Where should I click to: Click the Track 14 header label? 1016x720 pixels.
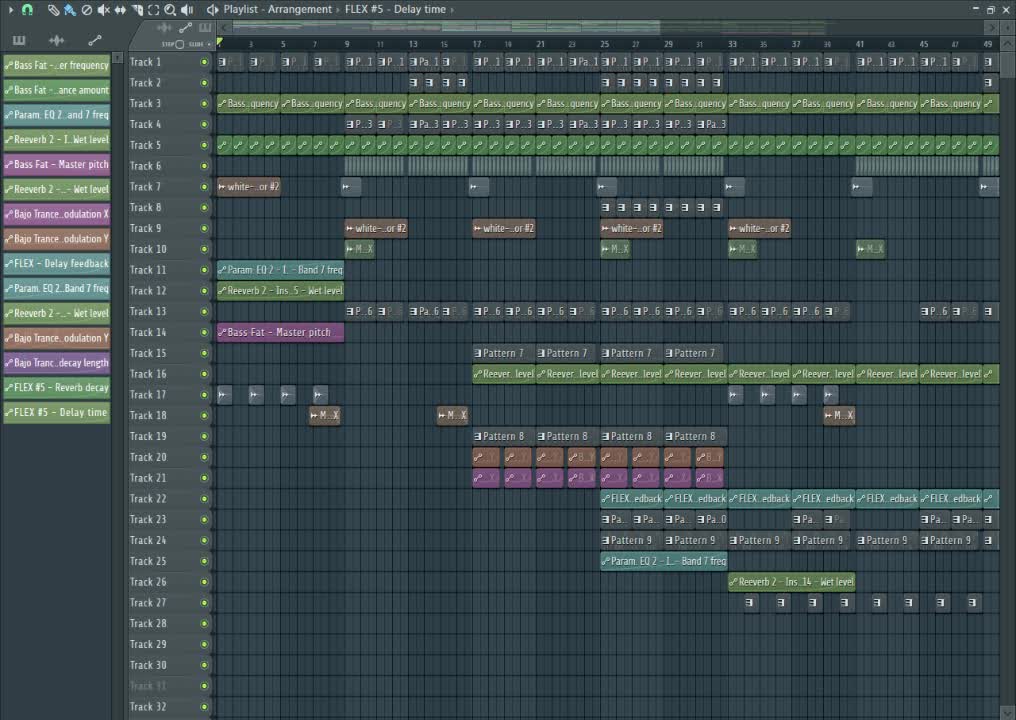(148, 332)
